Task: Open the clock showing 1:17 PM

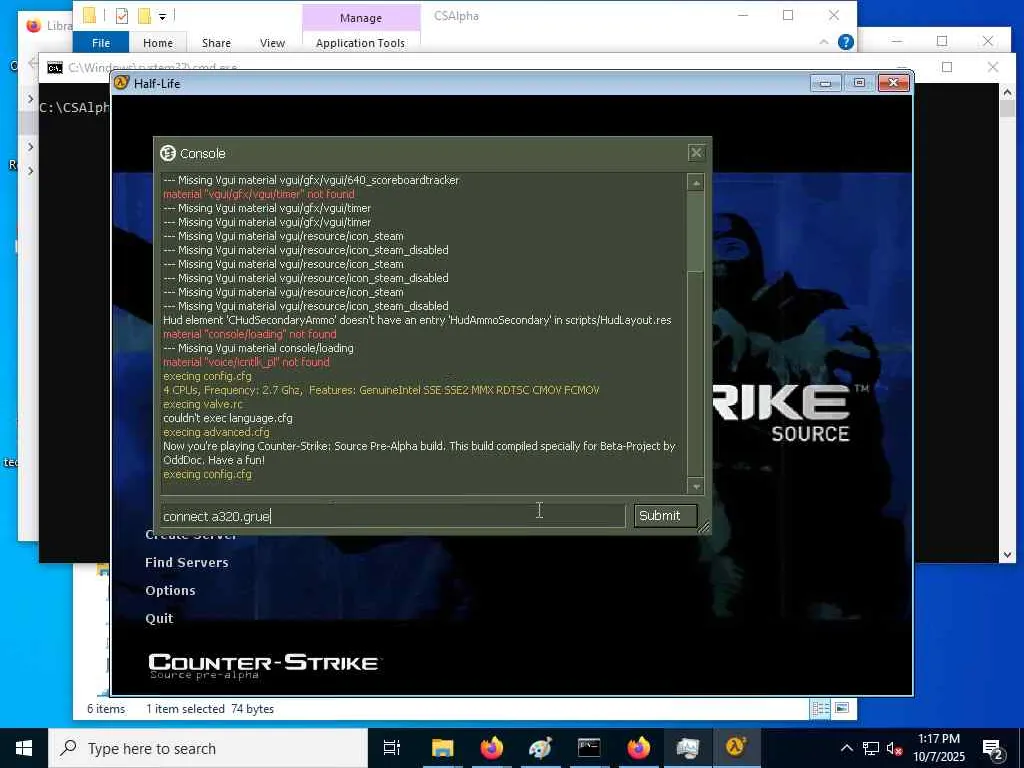Action: click(x=938, y=748)
